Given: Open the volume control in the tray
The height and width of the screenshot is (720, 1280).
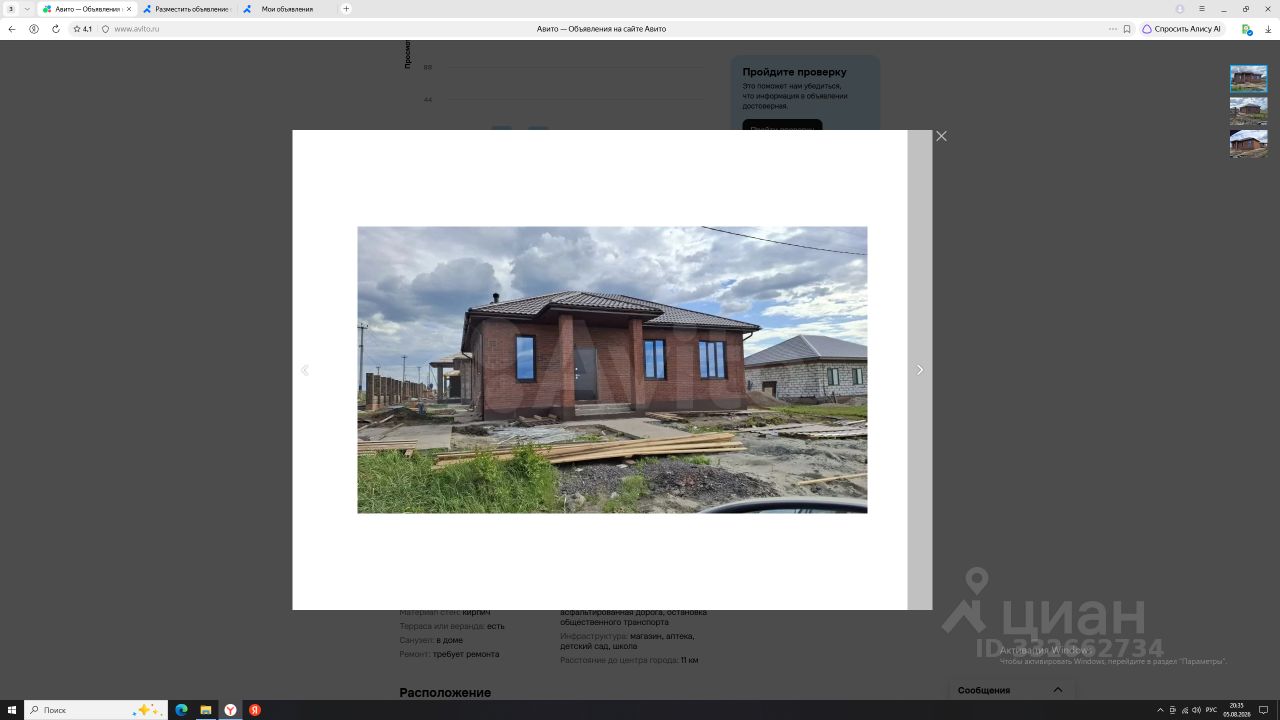Looking at the screenshot, I should 1196,710.
